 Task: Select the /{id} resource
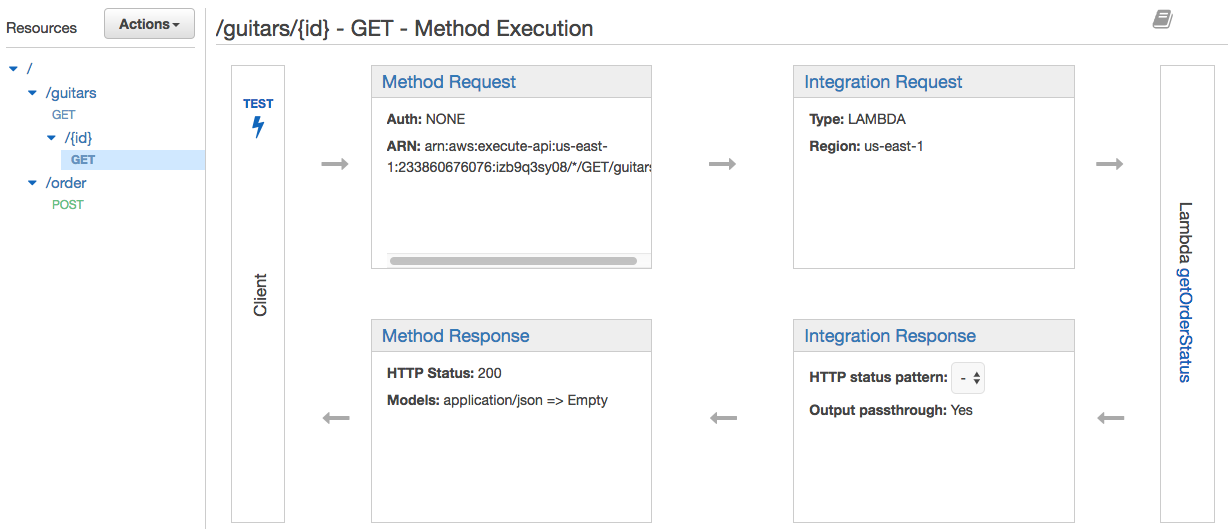79,138
